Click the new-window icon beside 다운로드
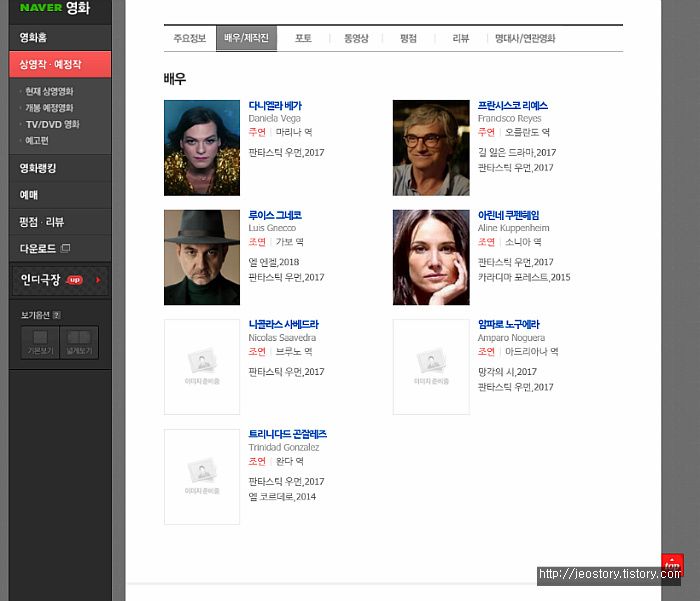Image resolution: width=700 pixels, height=601 pixels. click(x=65, y=248)
